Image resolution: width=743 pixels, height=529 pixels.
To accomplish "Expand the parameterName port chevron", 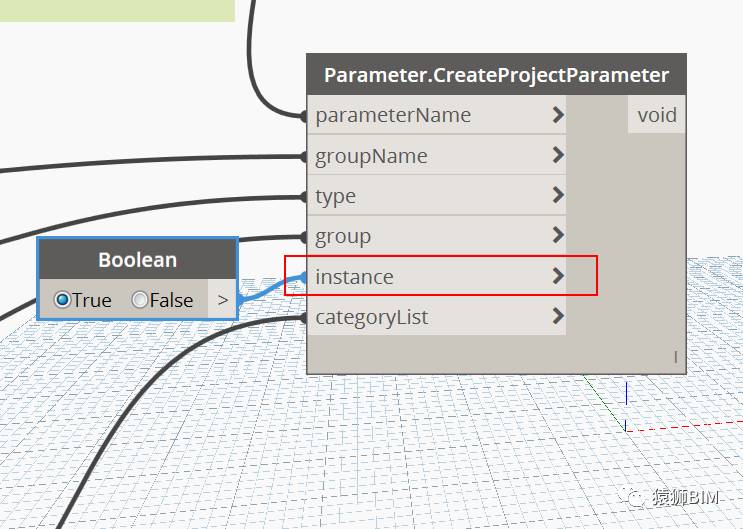I will click(558, 115).
